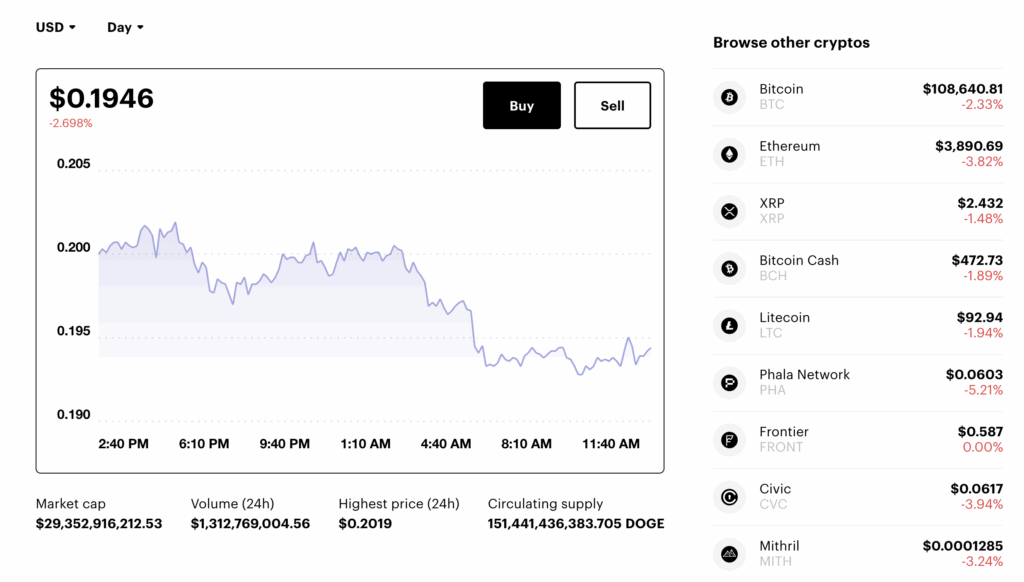
Task: Click the Ethereum price $3,890.69
Action: (x=968, y=146)
